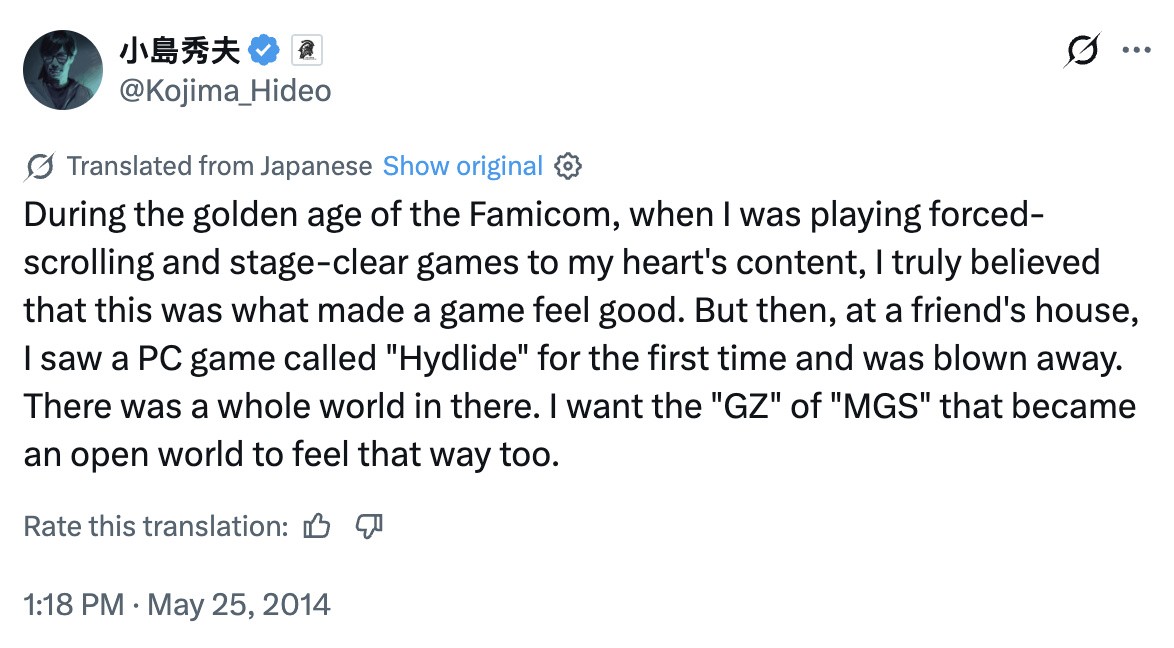Rate the translation with thumbs down
This screenshot has height=648, width=1174.
[x=369, y=526]
